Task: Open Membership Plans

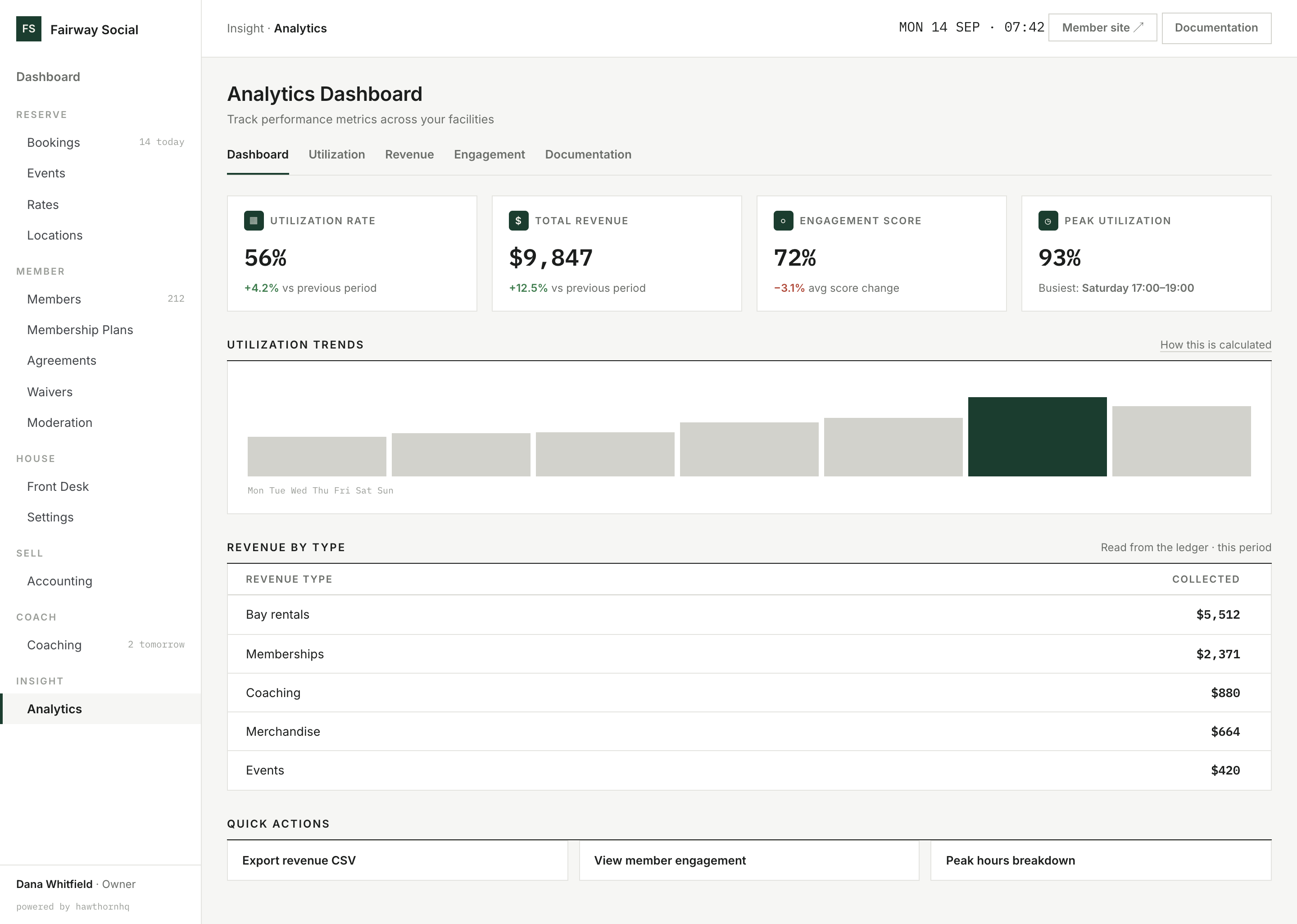Action: tap(100, 330)
